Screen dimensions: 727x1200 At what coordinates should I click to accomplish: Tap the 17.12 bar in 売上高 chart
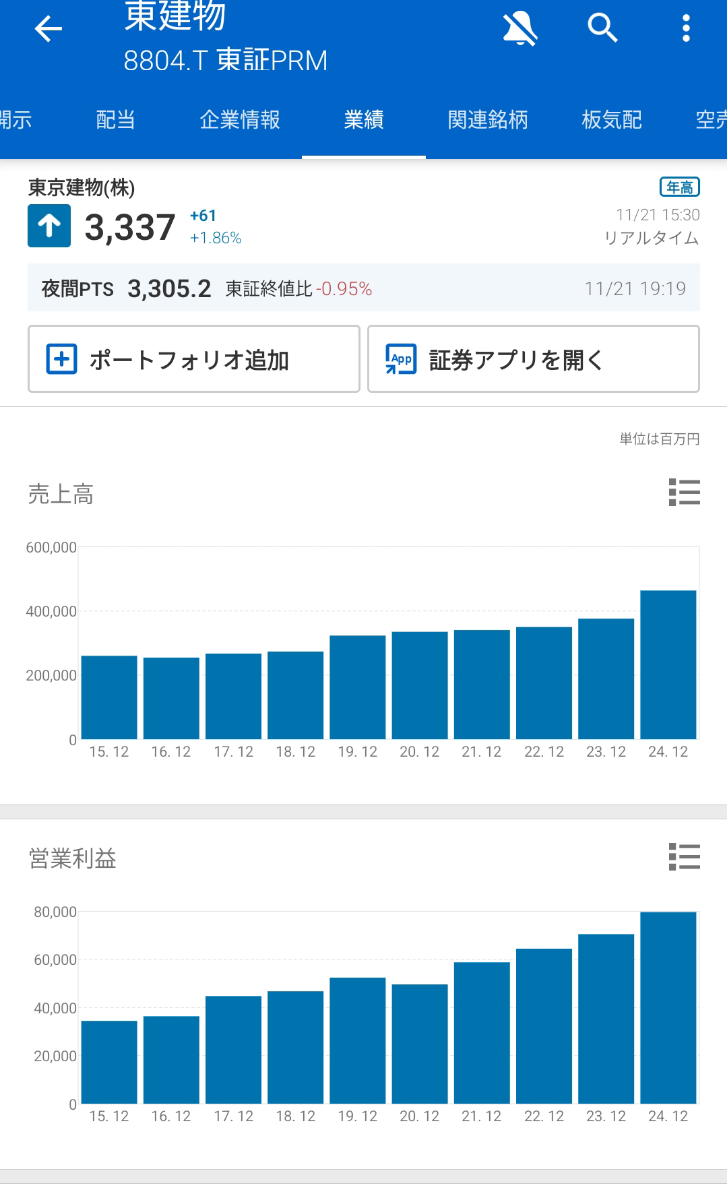click(233, 696)
